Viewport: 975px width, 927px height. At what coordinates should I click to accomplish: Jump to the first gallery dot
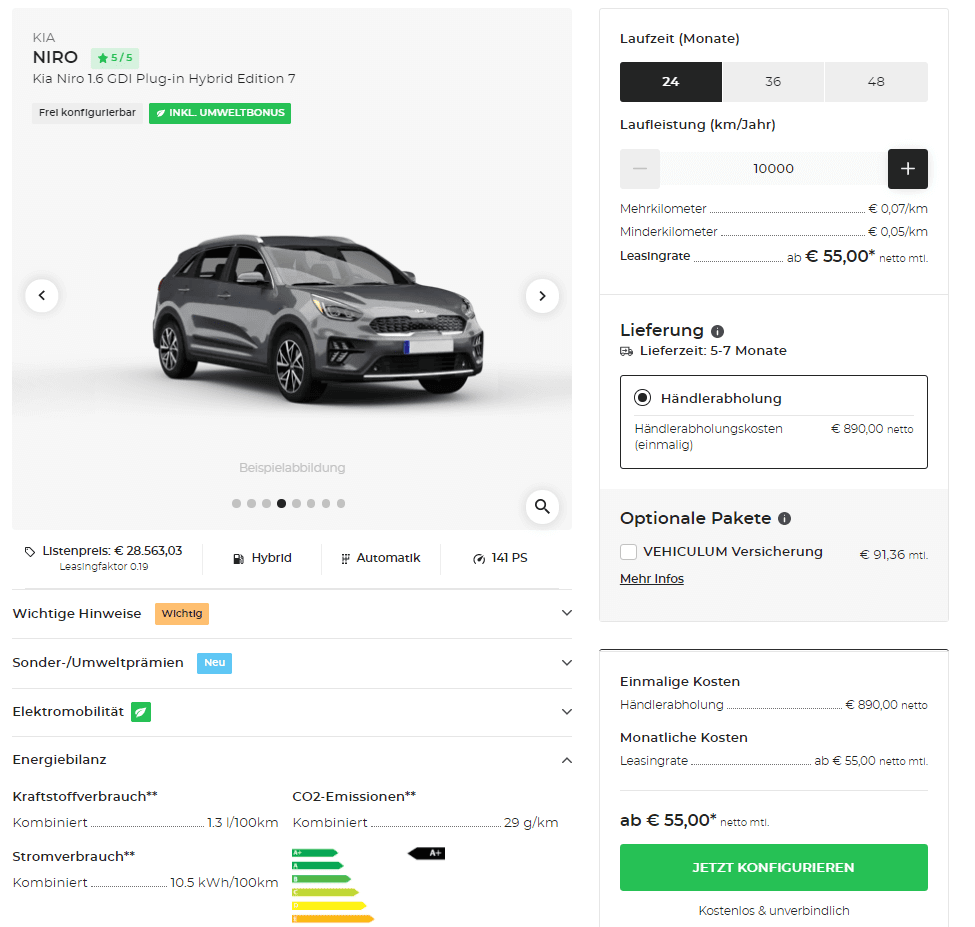tap(236, 504)
